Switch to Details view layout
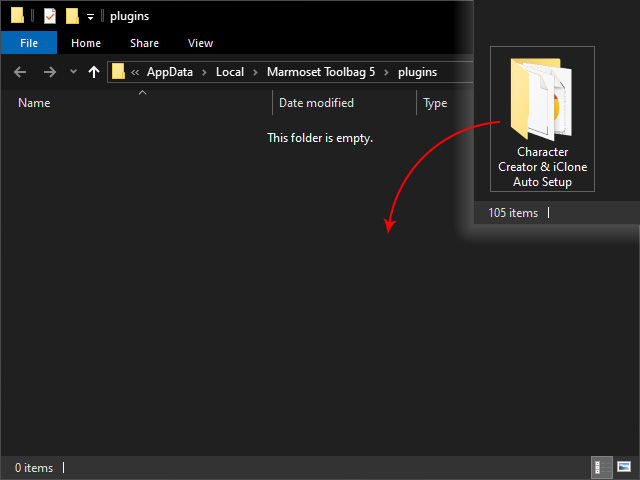 tap(602, 467)
